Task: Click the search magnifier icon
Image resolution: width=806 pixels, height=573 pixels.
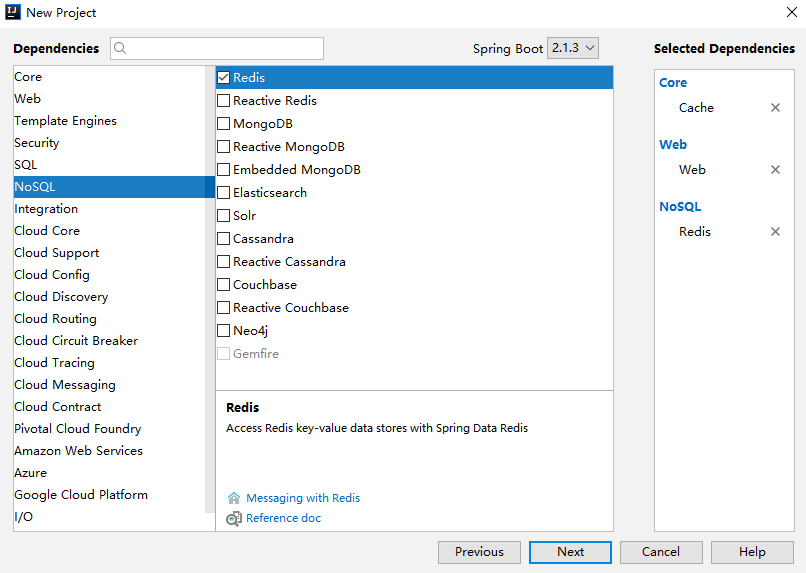Action: (121, 49)
